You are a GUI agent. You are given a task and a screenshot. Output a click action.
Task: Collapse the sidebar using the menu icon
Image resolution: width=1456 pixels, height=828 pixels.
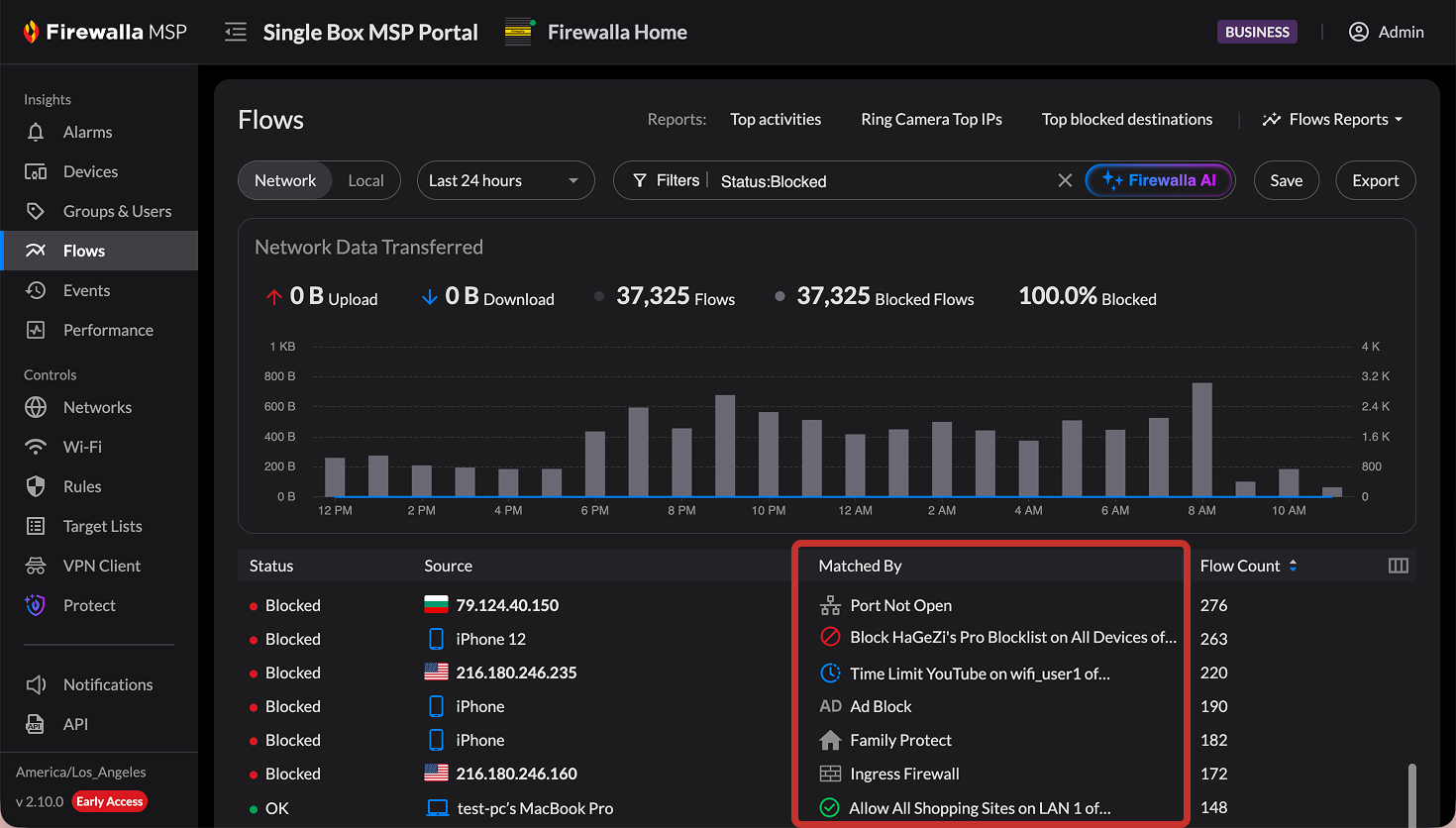click(235, 33)
